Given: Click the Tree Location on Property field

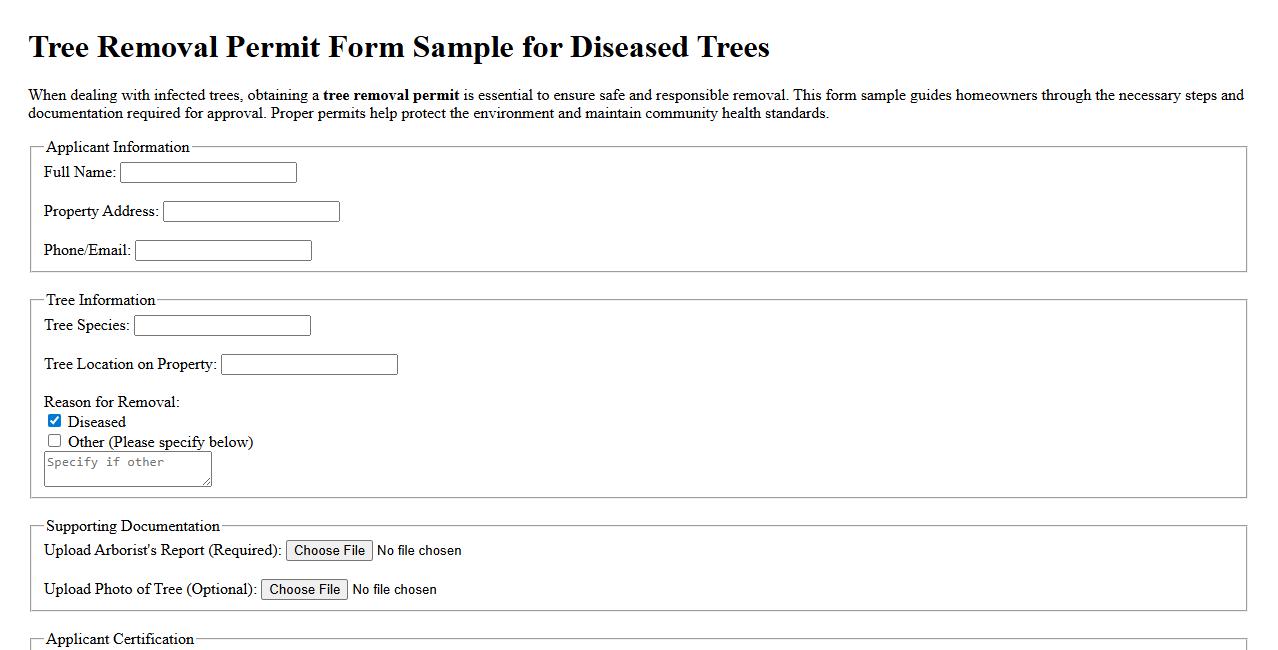Looking at the screenshot, I should tap(308, 363).
